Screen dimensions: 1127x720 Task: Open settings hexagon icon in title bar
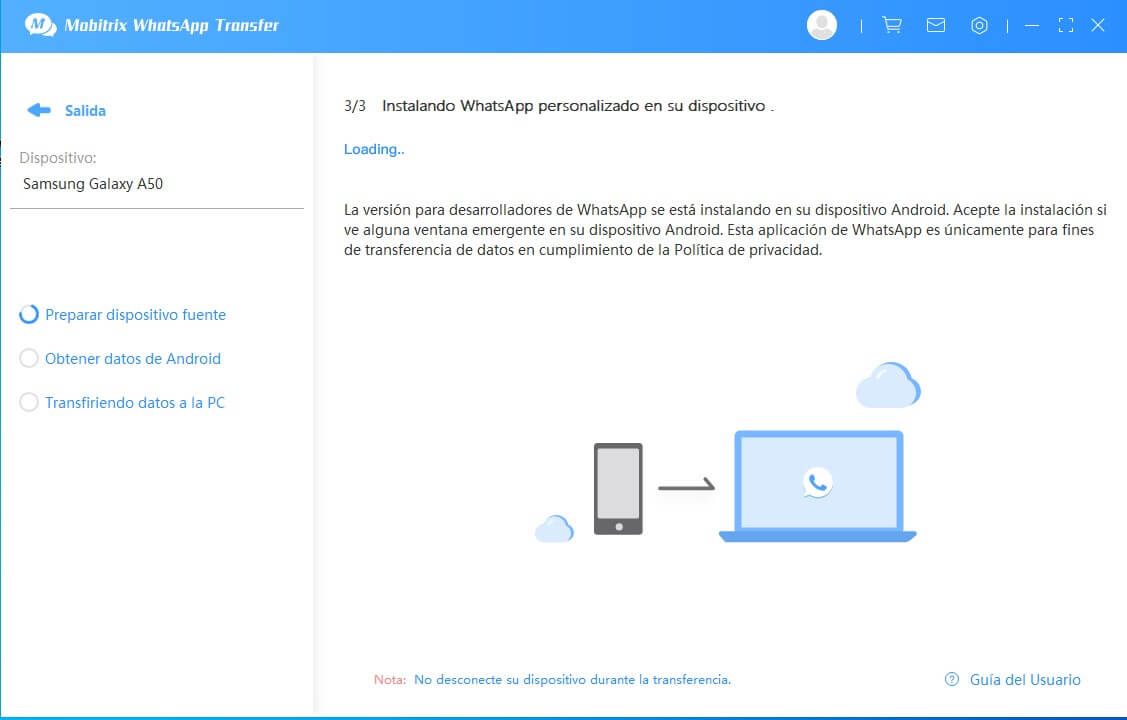(979, 26)
